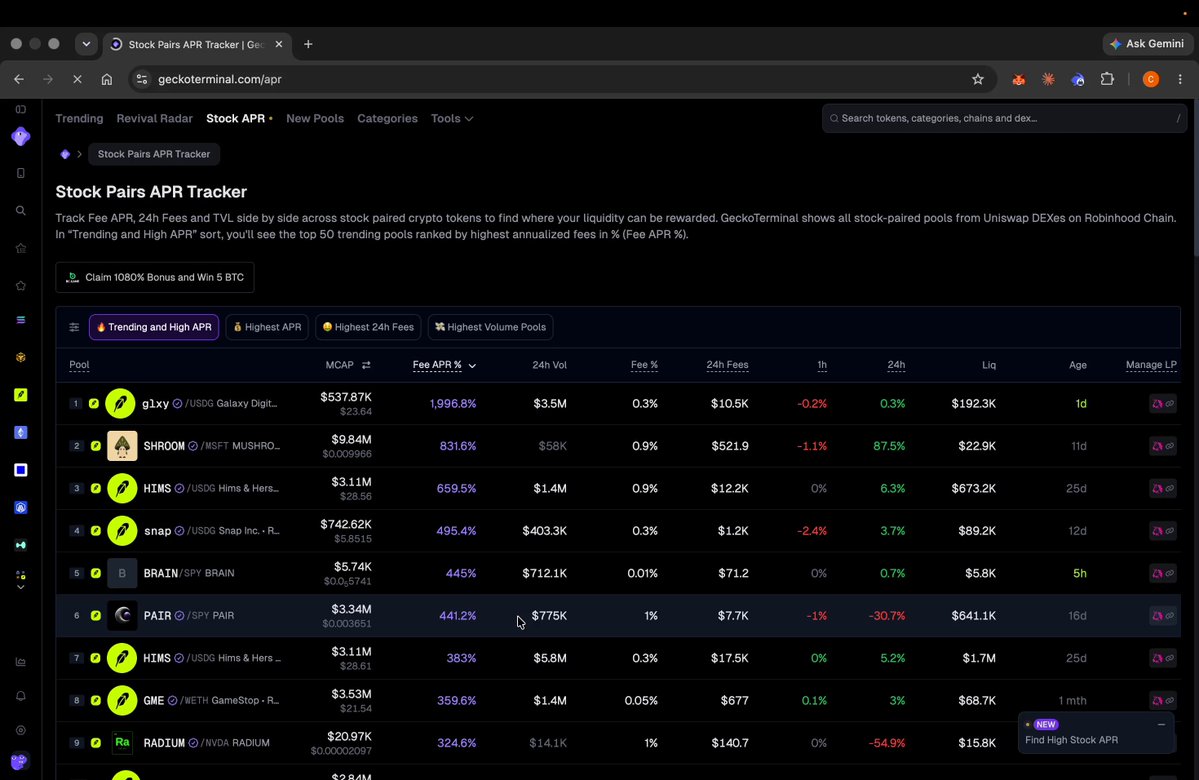The width and height of the screenshot is (1199, 780).
Task: Bookmark this page with the star icon
Action: (x=977, y=80)
